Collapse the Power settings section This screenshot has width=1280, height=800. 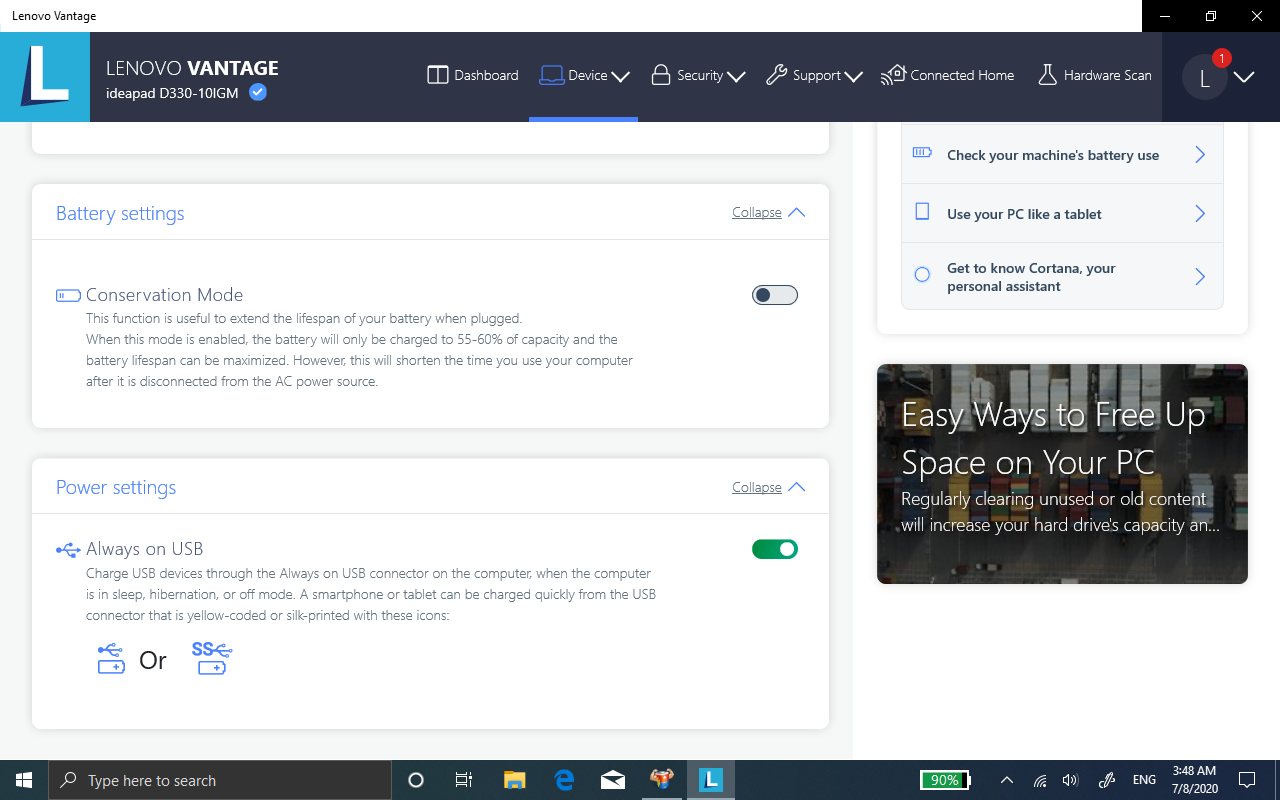pyautogui.click(x=756, y=487)
